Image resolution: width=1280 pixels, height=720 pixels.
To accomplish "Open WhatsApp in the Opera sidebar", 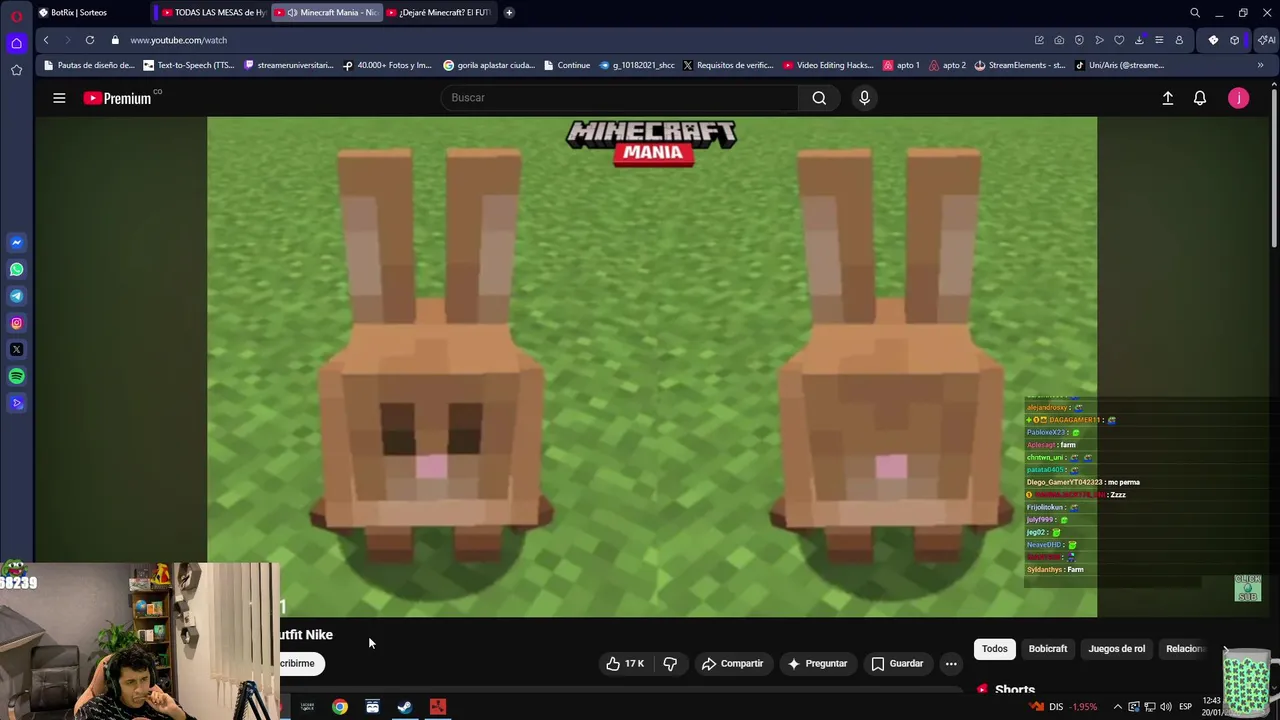I will pyautogui.click(x=16, y=270).
